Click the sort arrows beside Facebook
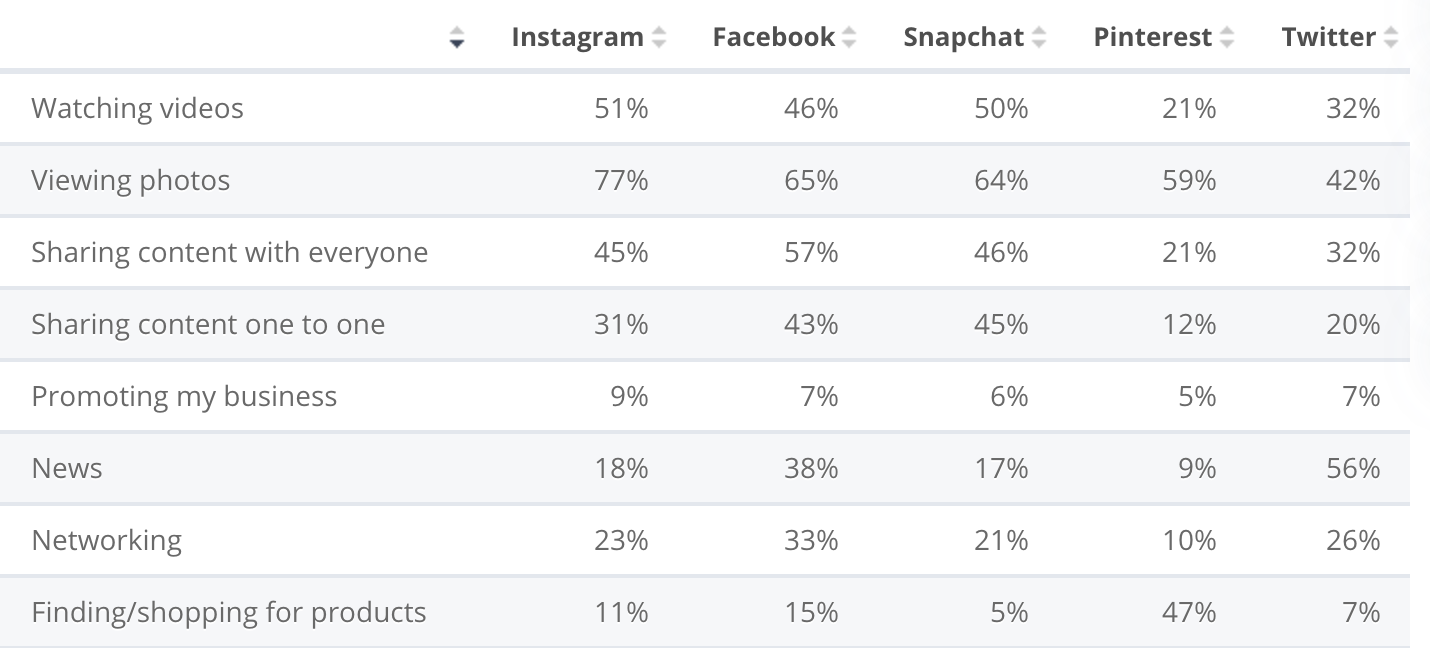Screen dimensions: 1430x670 tap(849, 38)
